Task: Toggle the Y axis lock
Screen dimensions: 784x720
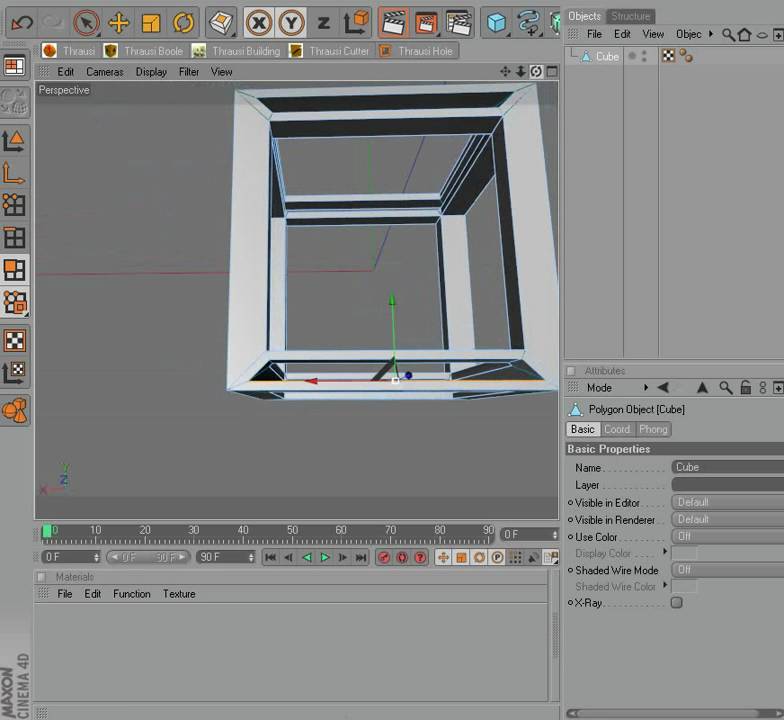Action: pyautogui.click(x=292, y=22)
